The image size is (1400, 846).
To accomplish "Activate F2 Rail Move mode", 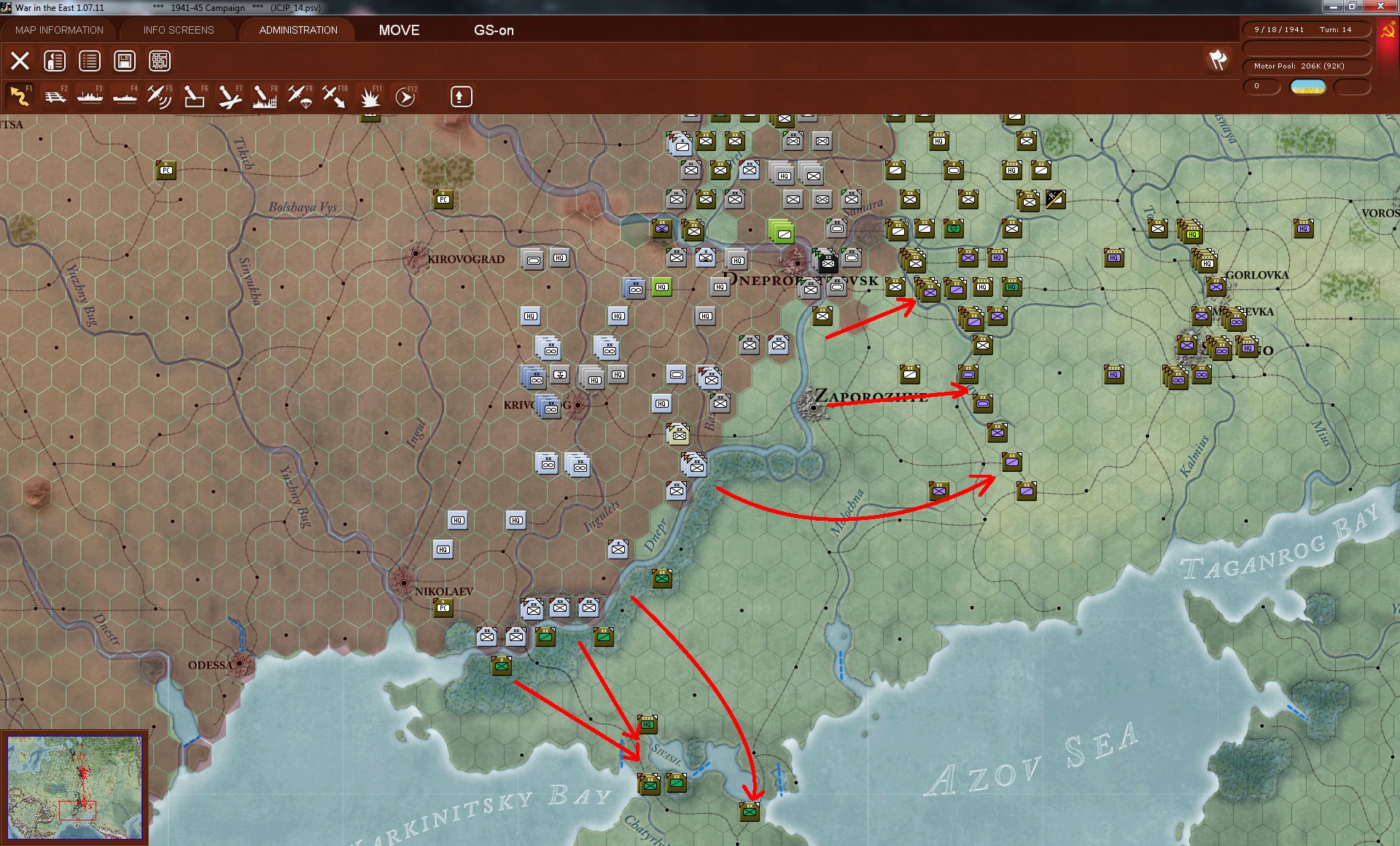I will [55, 96].
